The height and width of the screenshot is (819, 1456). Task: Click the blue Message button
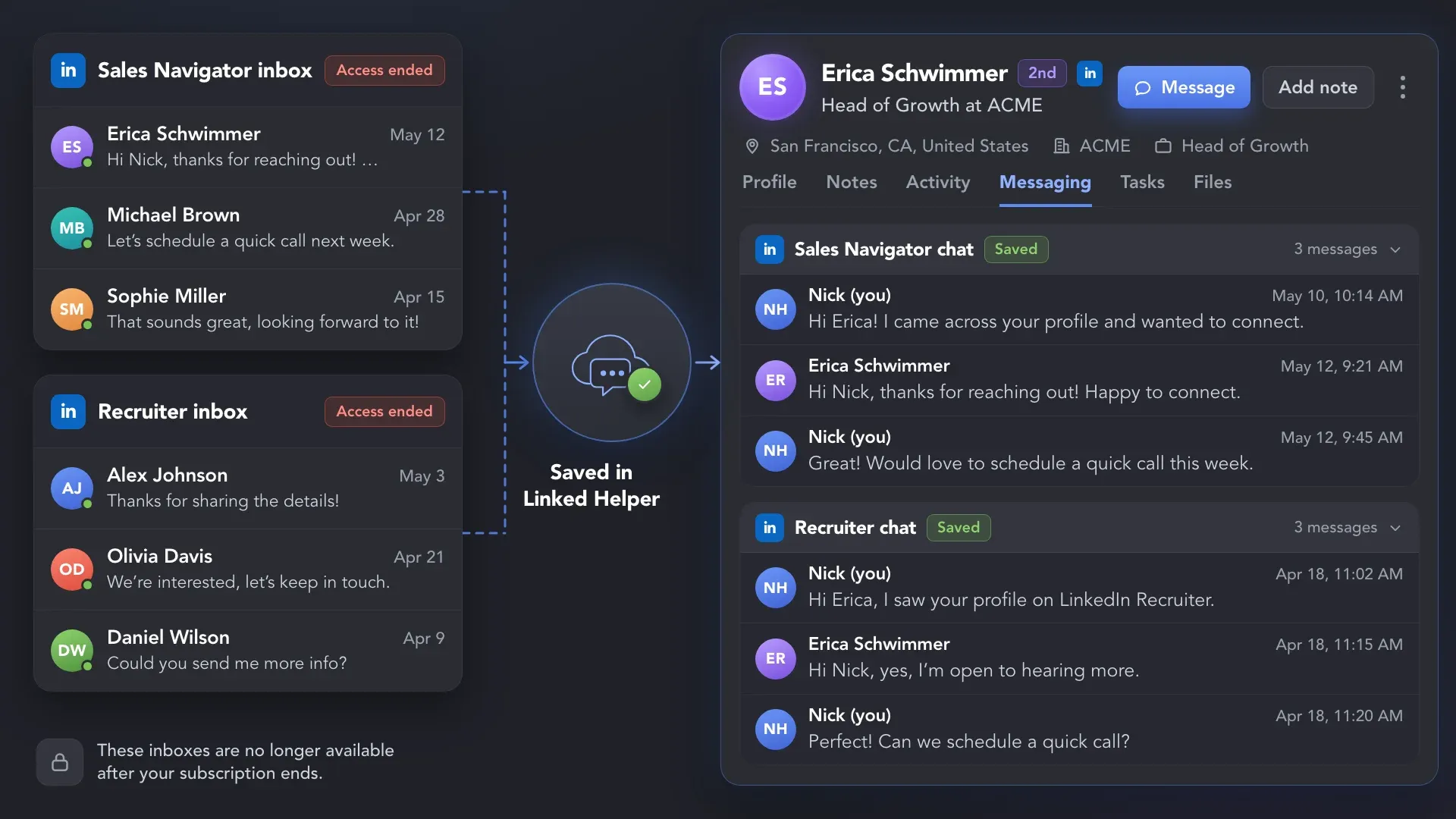coord(1184,87)
